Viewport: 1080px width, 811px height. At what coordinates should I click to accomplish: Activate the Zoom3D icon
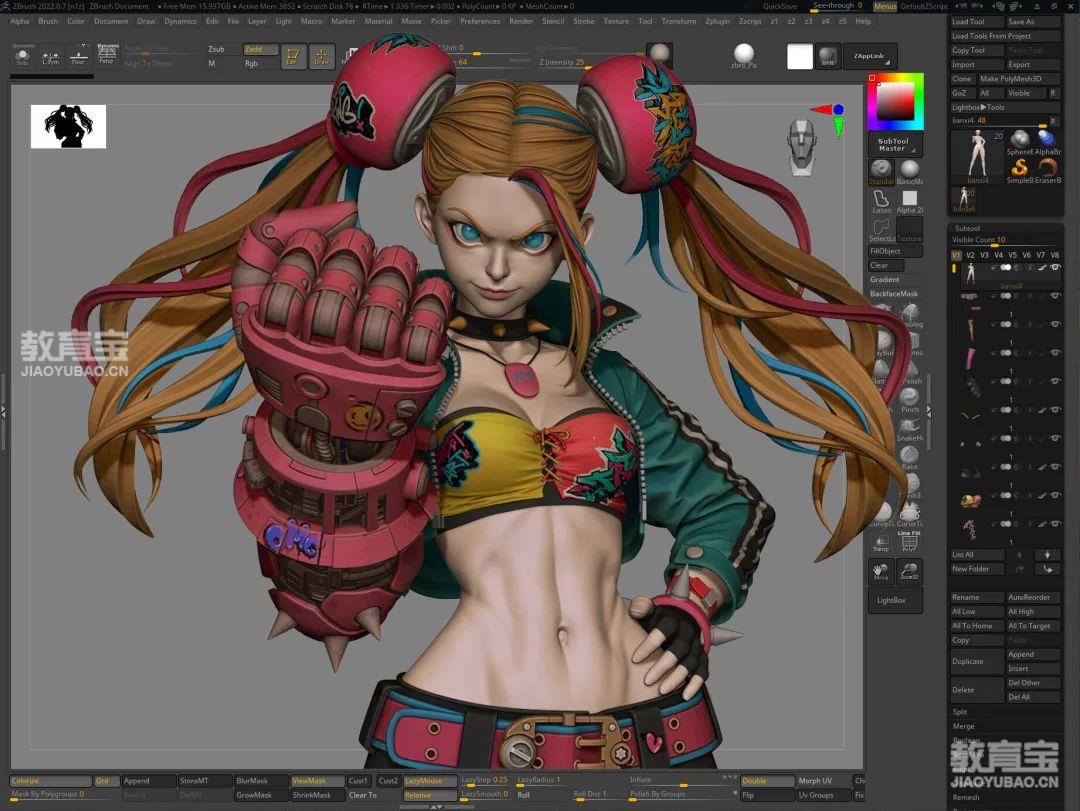(910, 571)
